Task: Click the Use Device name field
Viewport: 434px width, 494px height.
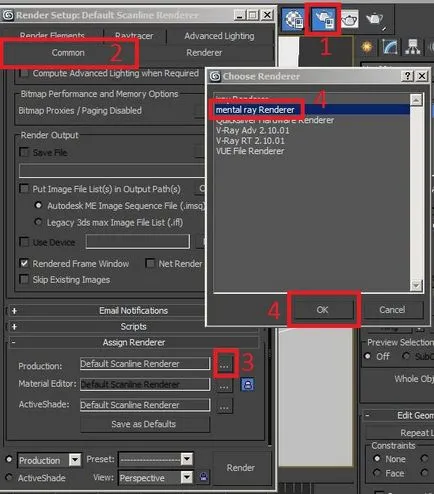Action: 138,242
